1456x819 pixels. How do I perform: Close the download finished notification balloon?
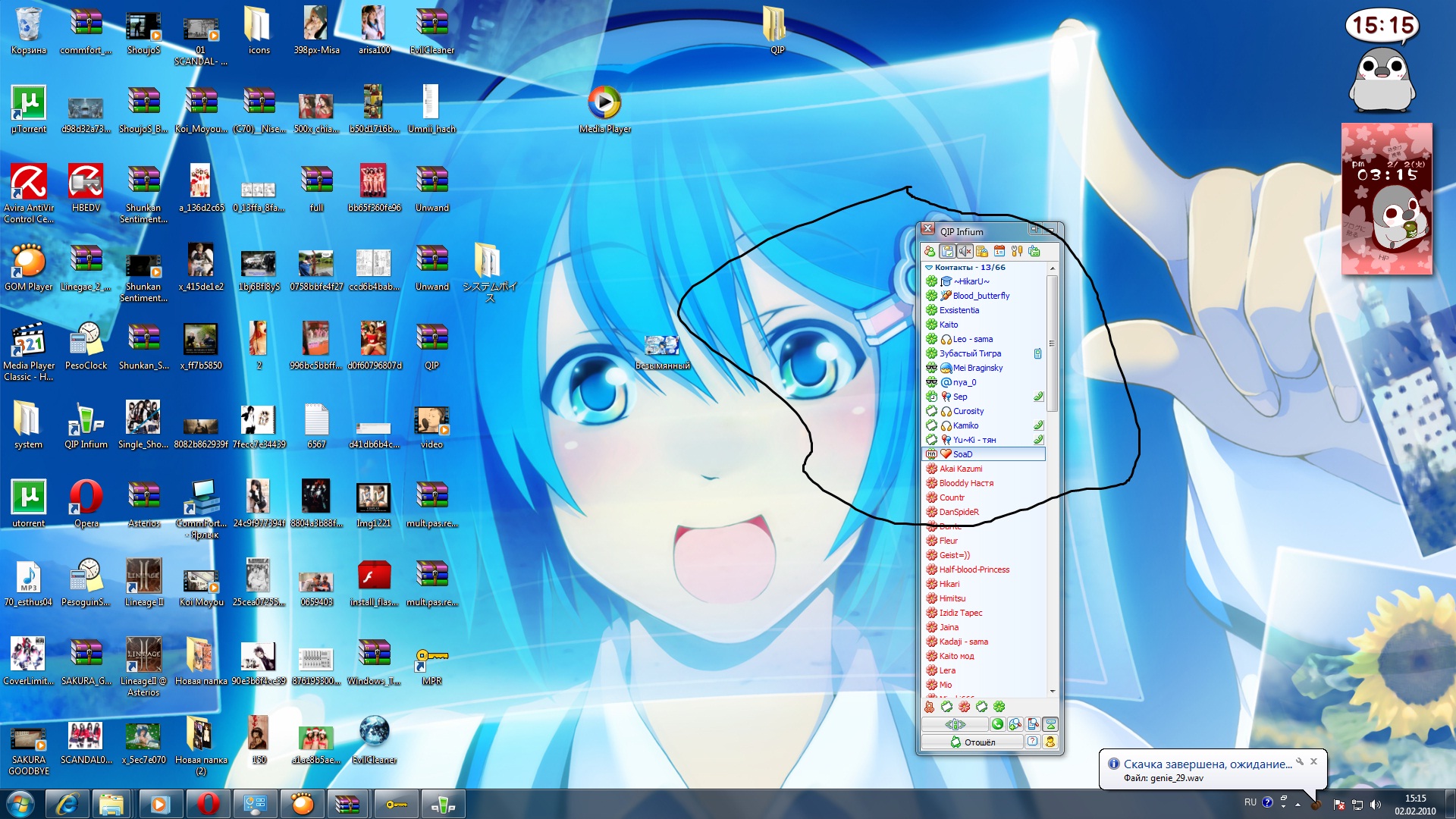click(x=1314, y=761)
